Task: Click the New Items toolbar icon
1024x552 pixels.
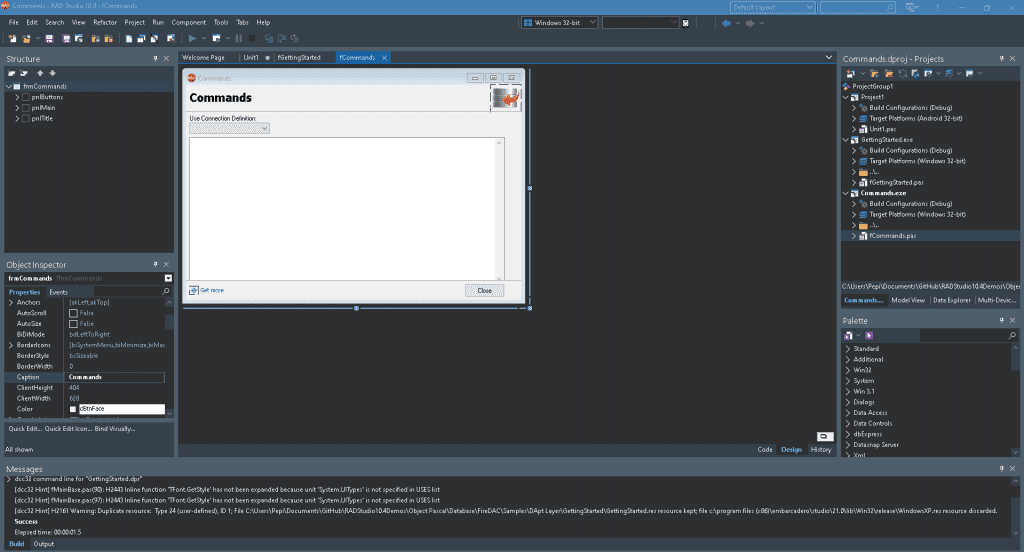Action: [12, 39]
